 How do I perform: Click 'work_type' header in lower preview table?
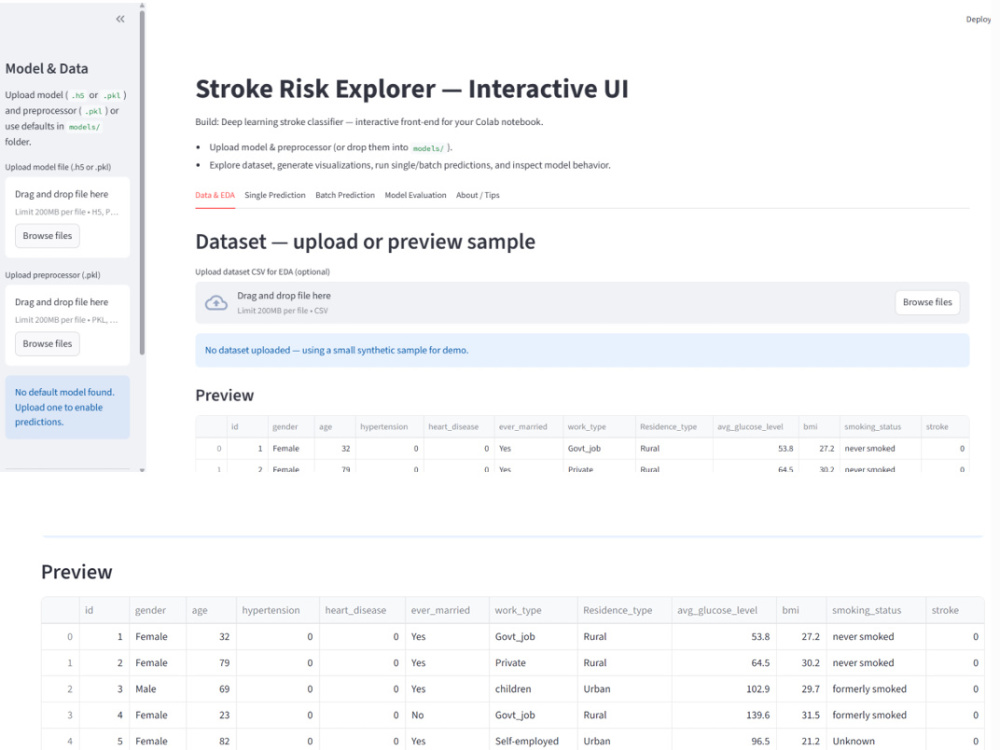point(533,610)
